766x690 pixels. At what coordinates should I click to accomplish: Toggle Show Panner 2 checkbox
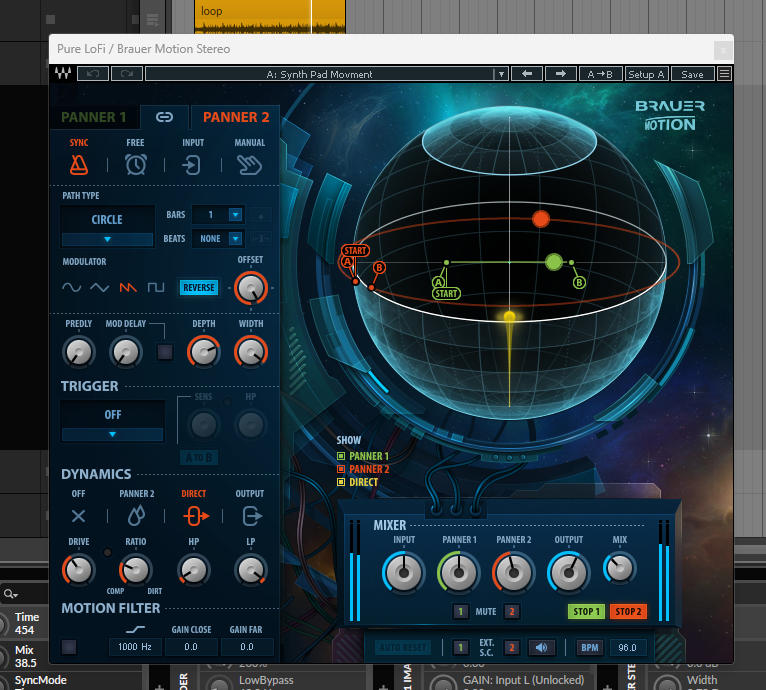click(x=340, y=469)
